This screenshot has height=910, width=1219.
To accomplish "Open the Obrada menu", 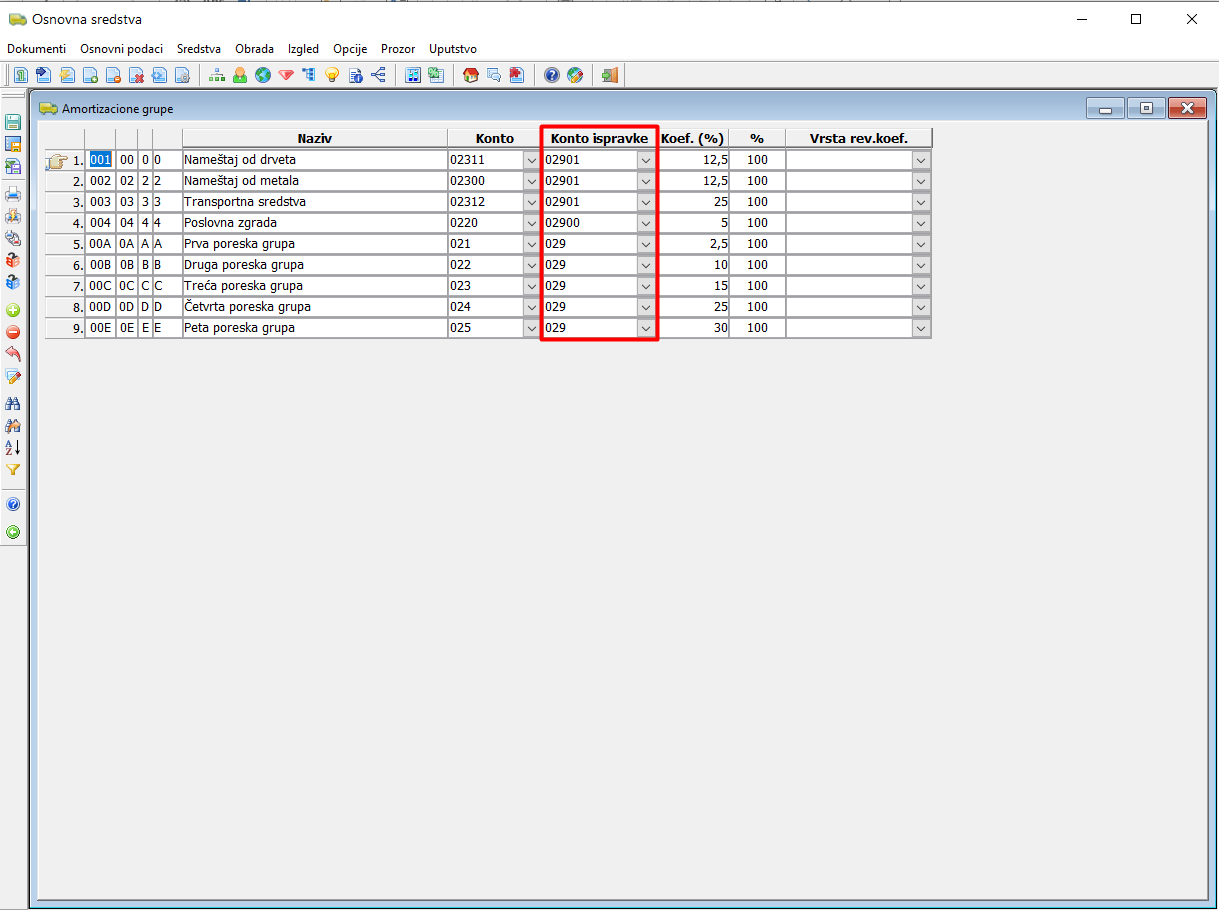I will [x=254, y=49].
